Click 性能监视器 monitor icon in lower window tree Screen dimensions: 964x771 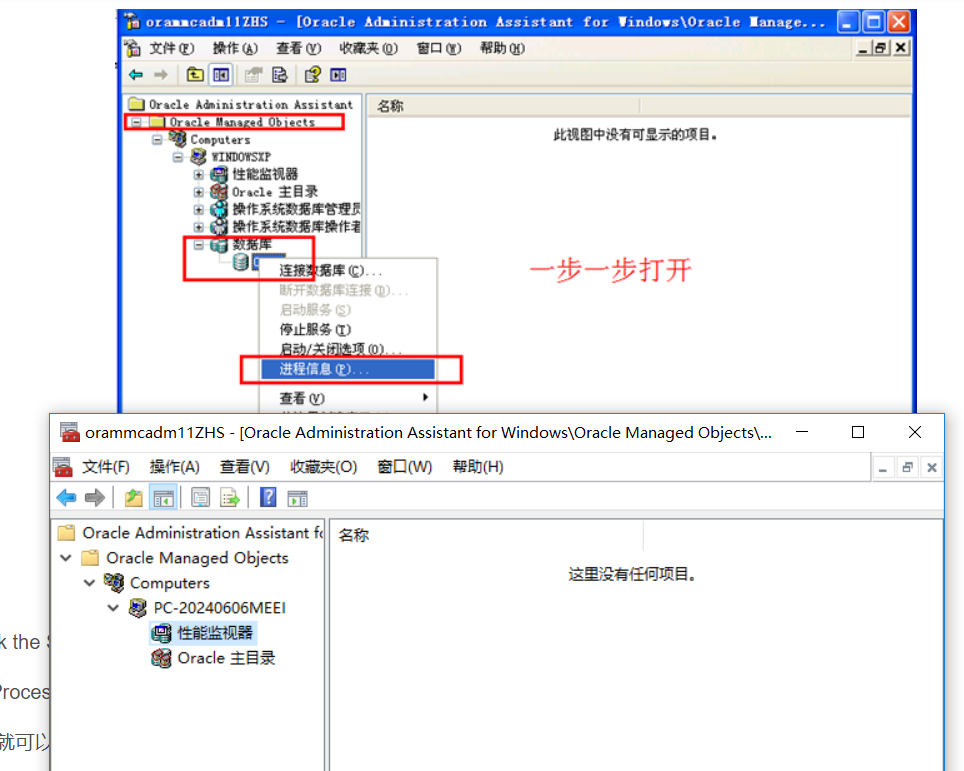click(161, 633)
